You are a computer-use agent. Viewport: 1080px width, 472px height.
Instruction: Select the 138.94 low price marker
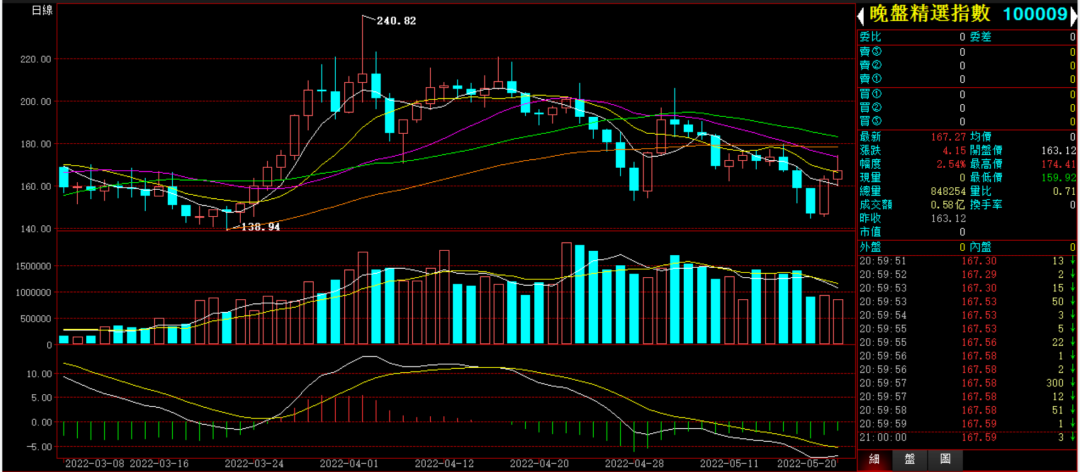point(260,227)
